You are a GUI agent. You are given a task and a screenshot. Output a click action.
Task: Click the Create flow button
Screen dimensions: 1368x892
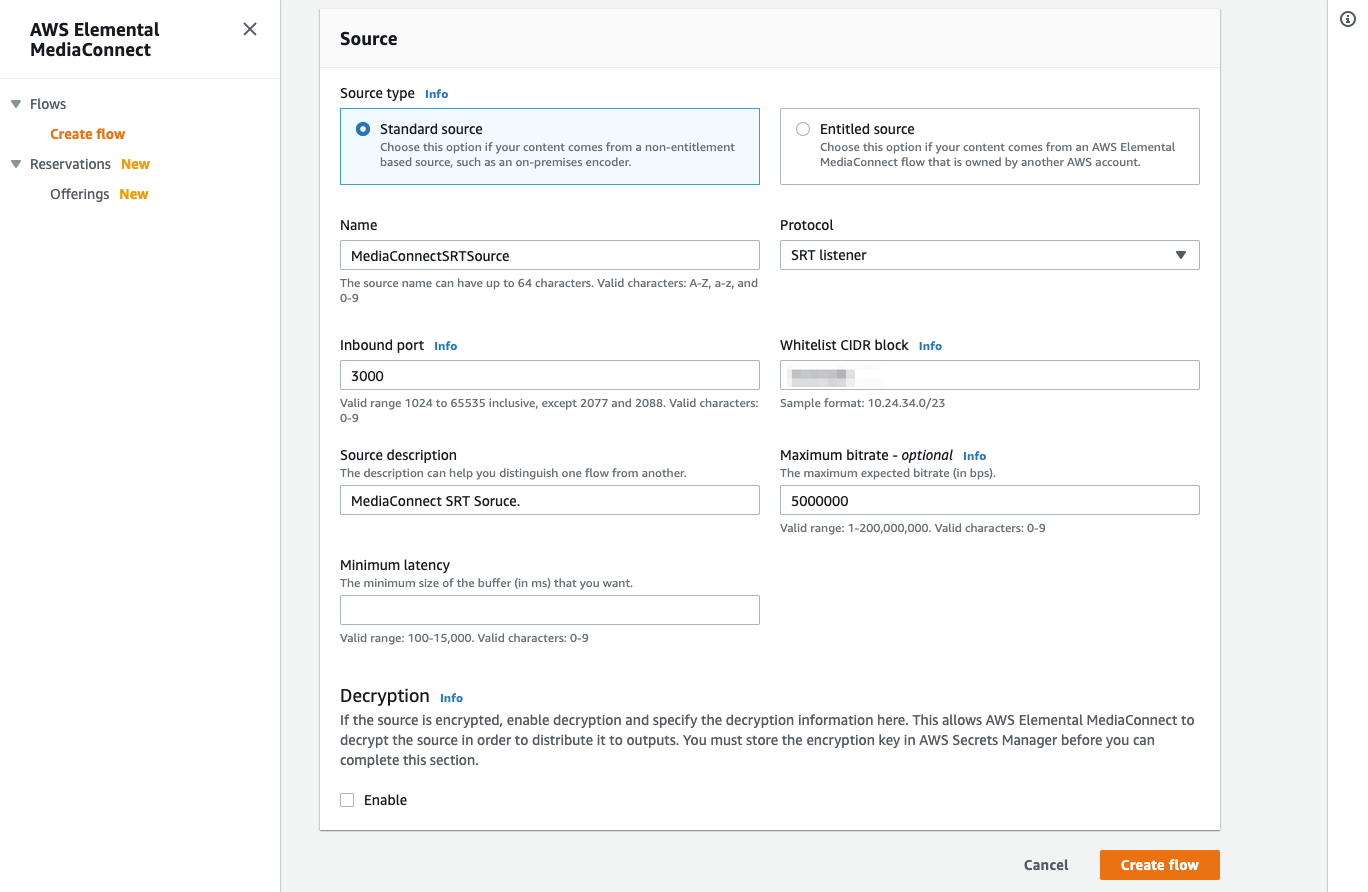point(1159,864)
